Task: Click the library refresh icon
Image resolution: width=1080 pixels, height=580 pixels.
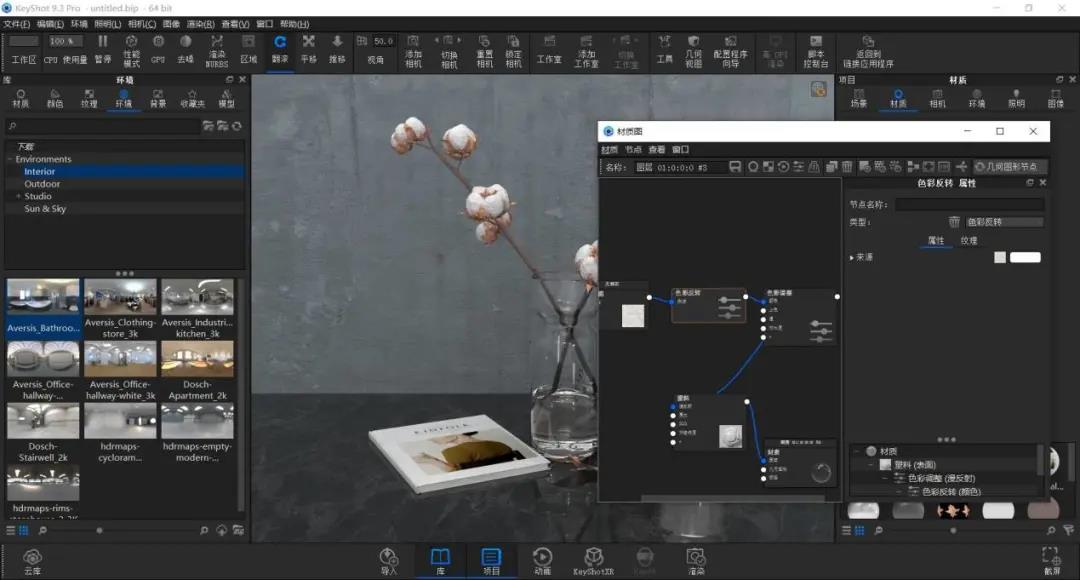Action: point(237,126)
